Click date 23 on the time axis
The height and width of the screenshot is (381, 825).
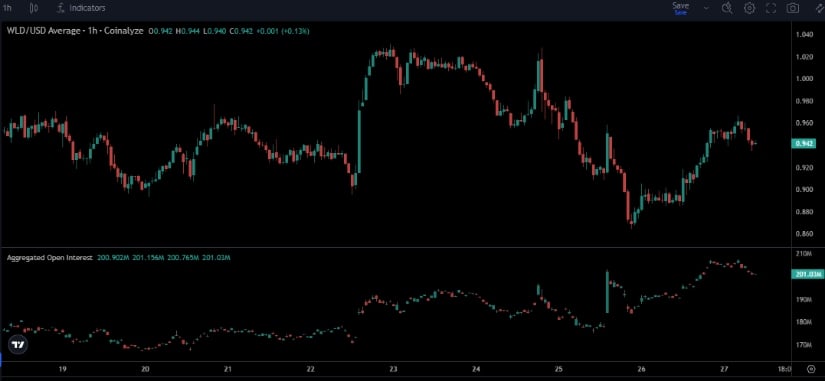point(393,369)
